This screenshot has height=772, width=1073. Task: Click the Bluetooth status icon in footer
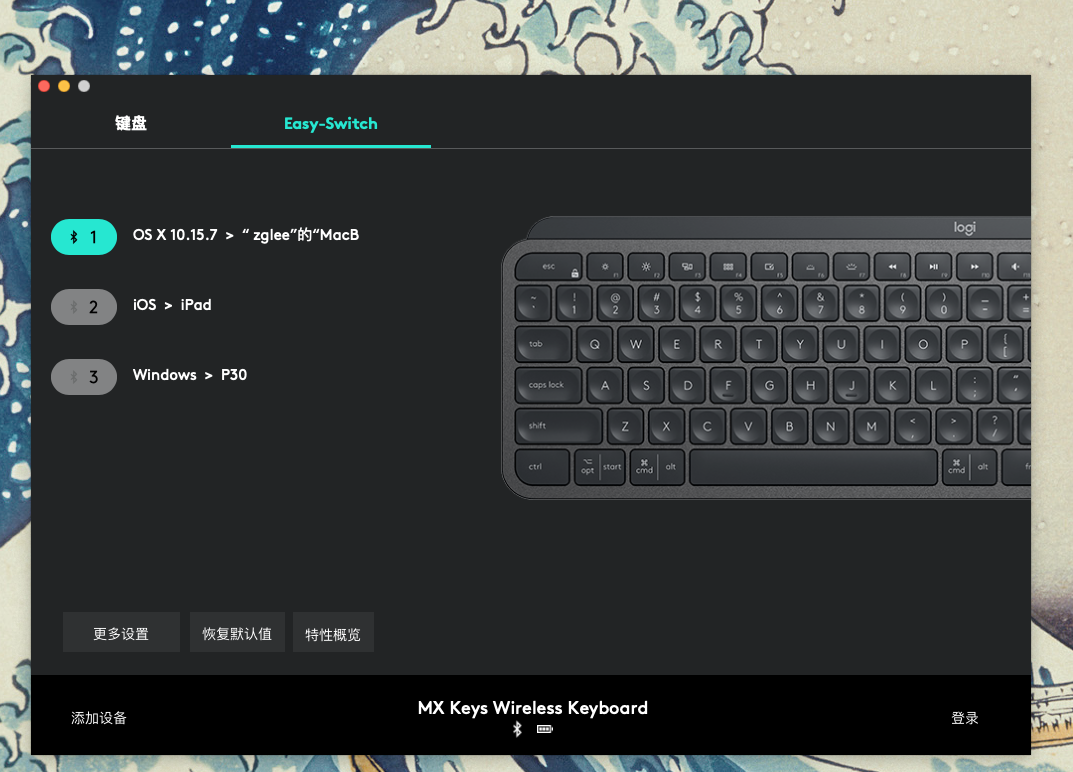517,729
